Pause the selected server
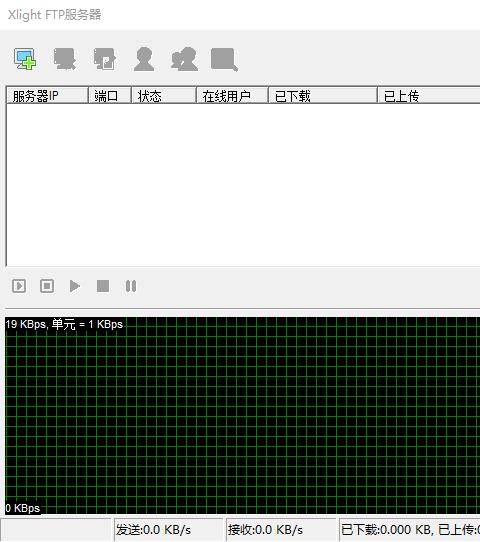Viewport: 480px width, 542px height. click(131, 286)
